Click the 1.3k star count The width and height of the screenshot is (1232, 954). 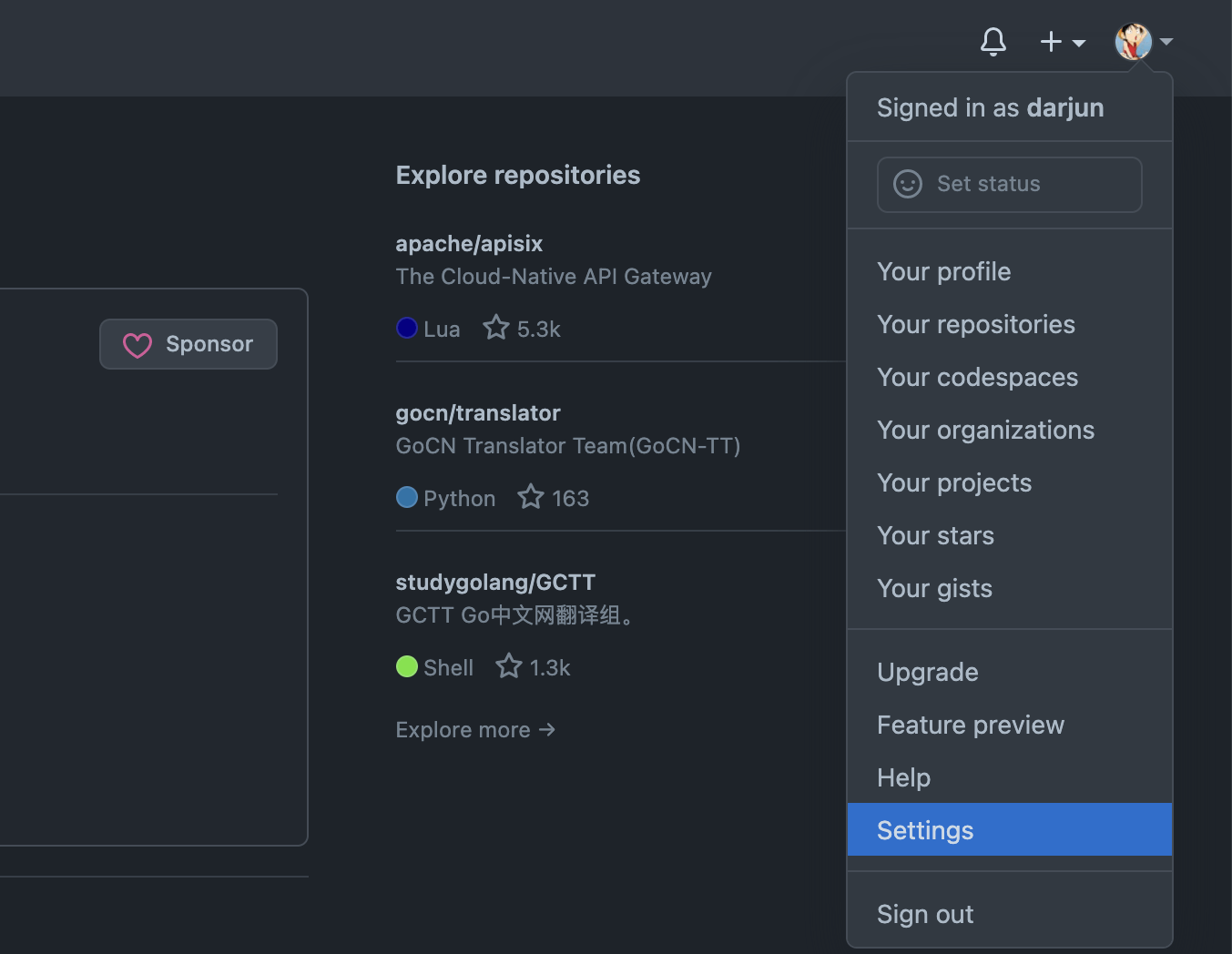pyautogui.click(x=550, y=668)
